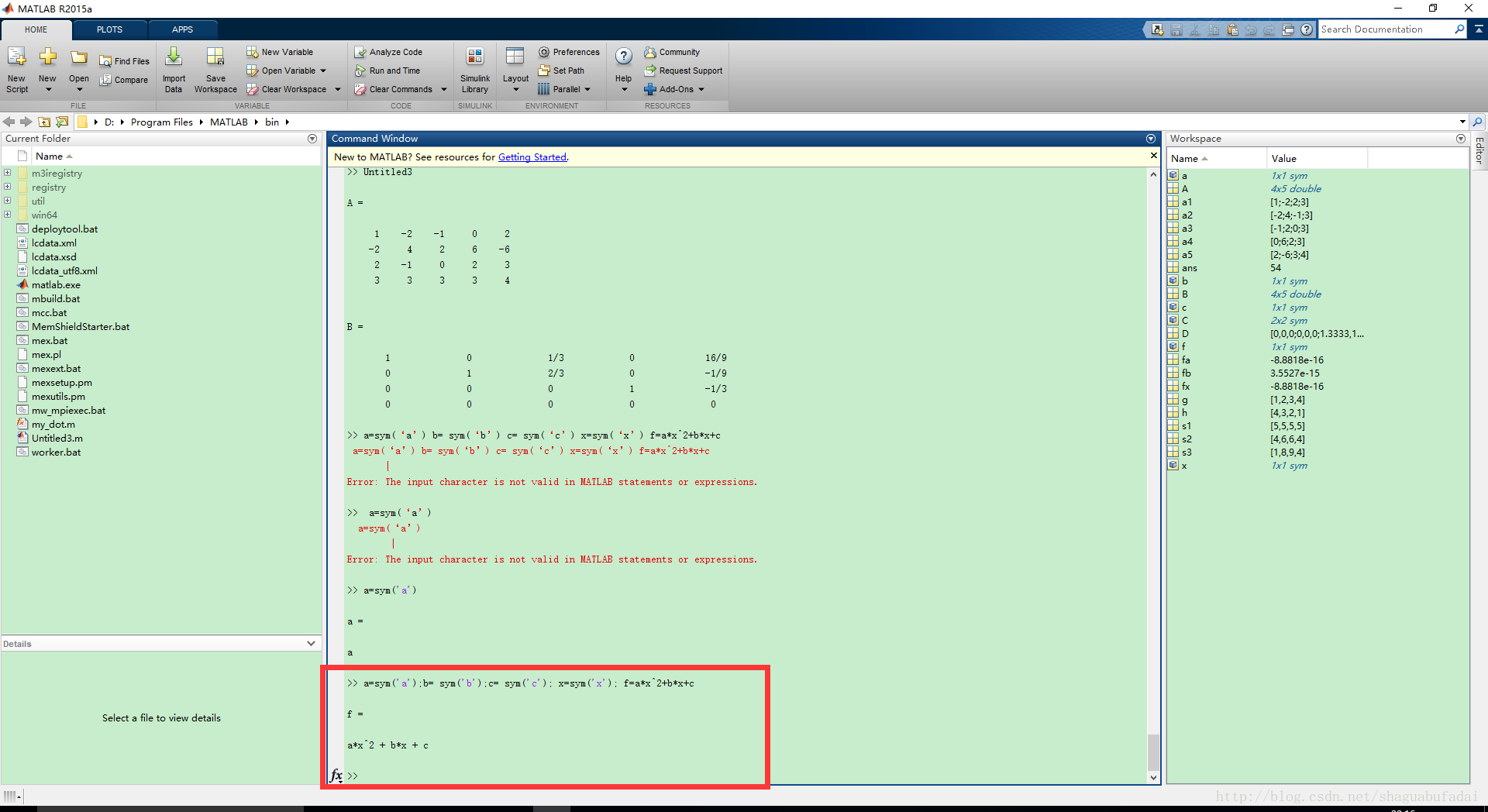Open the vertical Editor tab
1488x812 pixels.
(1479, 150)
